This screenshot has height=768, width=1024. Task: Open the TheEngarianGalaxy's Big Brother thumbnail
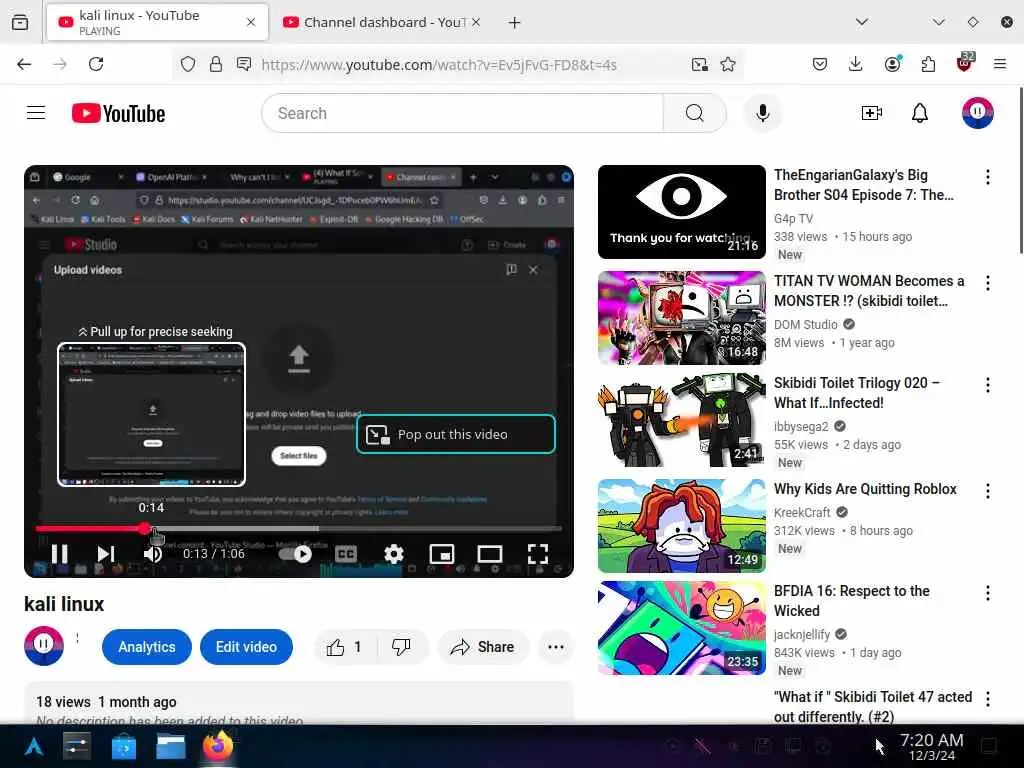coord(681,212)
